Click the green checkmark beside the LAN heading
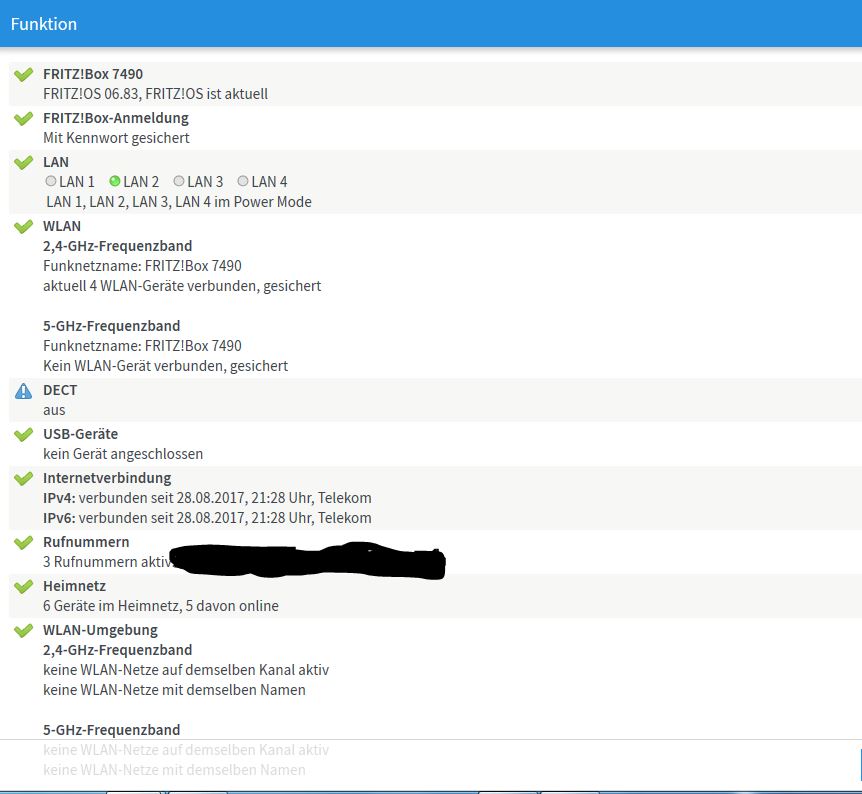This screenshot has height=794, width=862. click(x=23, y=162)
